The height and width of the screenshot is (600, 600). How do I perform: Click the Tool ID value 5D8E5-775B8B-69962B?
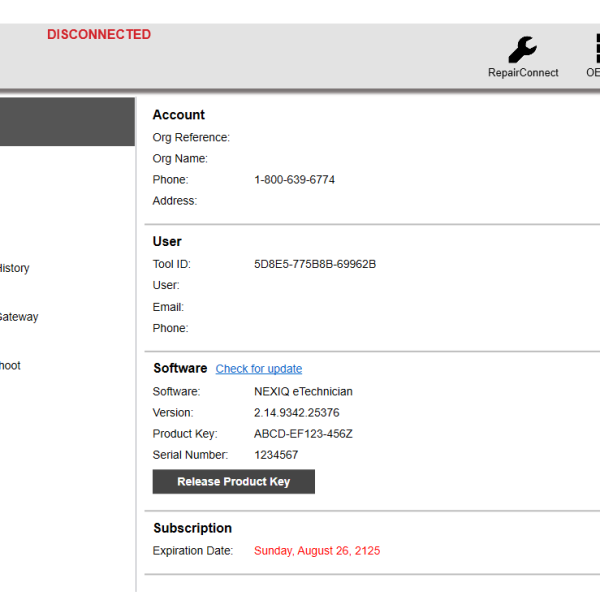(x=314, y=265)
